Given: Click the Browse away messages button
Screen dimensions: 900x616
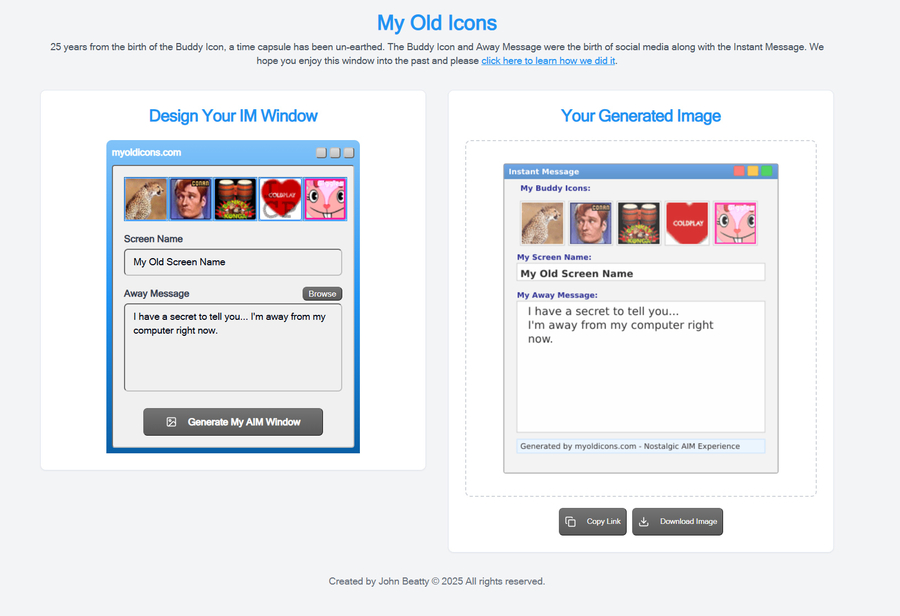Looking at the screenshot, I should coord(322,294).
